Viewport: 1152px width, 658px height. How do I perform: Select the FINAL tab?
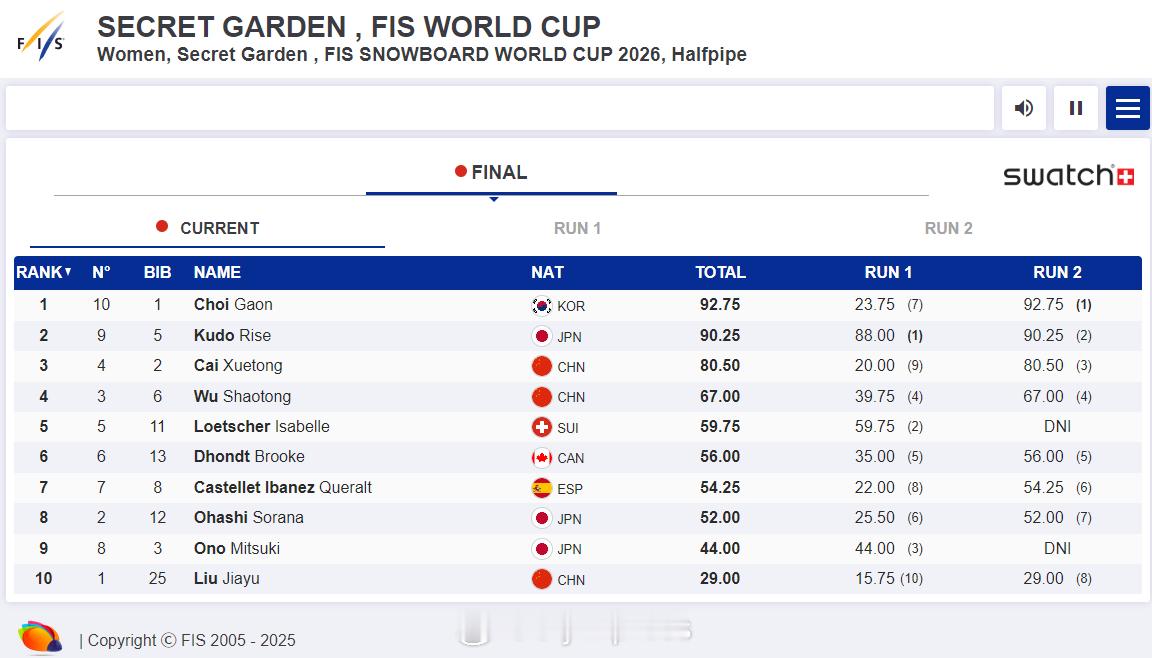pos(491,173)
